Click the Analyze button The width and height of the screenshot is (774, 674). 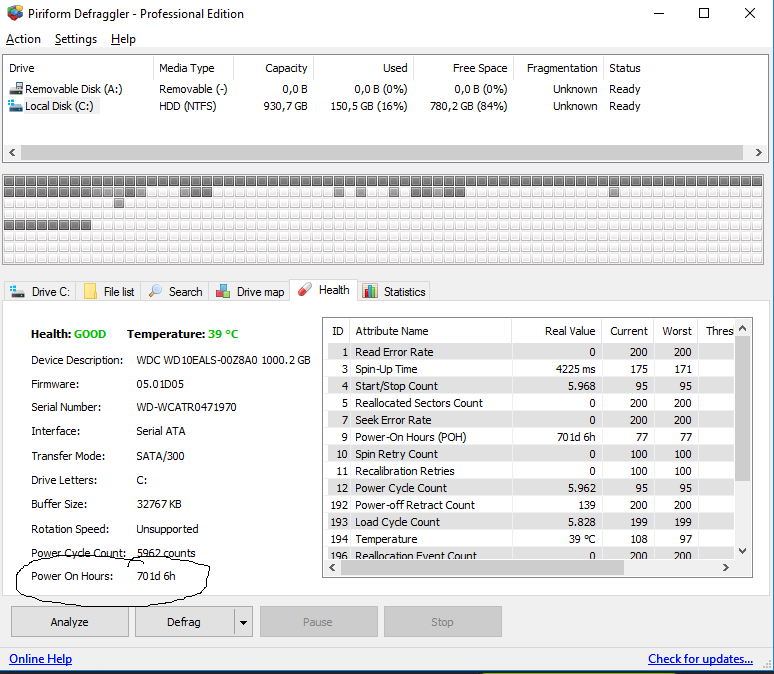click(70, 622)
